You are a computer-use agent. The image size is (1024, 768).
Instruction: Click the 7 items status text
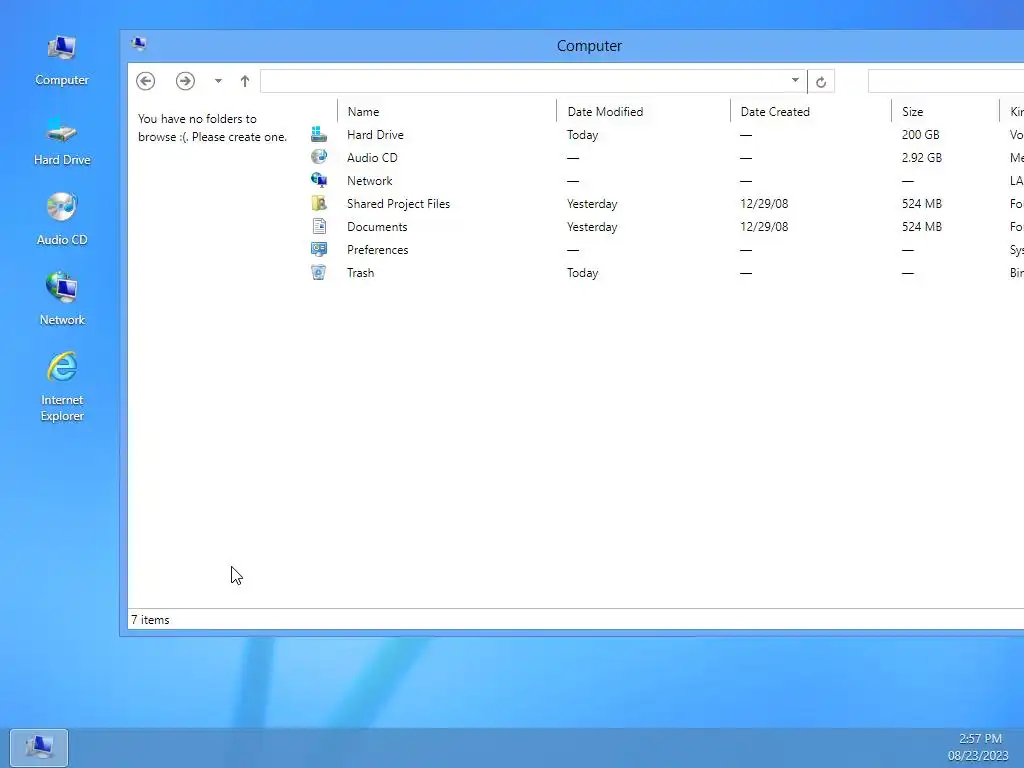point(150,620)
